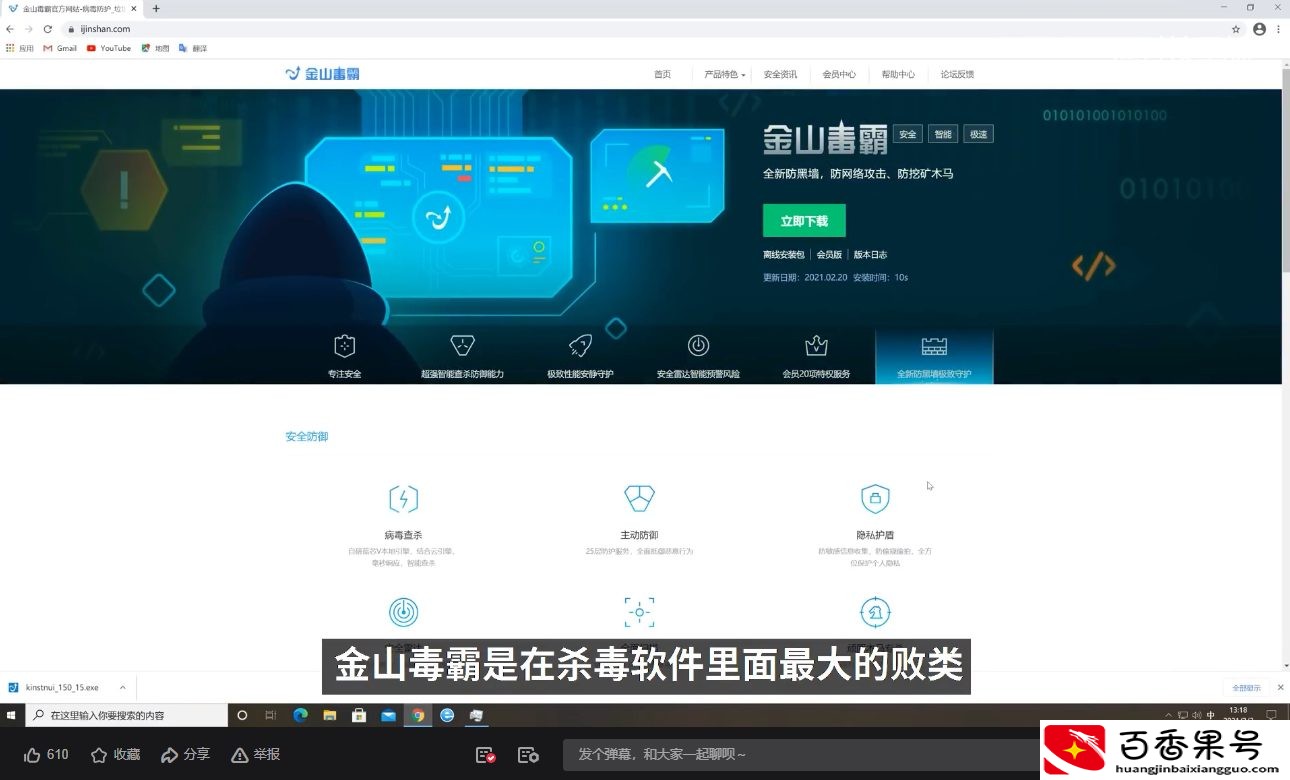
Task: Open the Chrome three-dot menu
Action: [1278, 29]
